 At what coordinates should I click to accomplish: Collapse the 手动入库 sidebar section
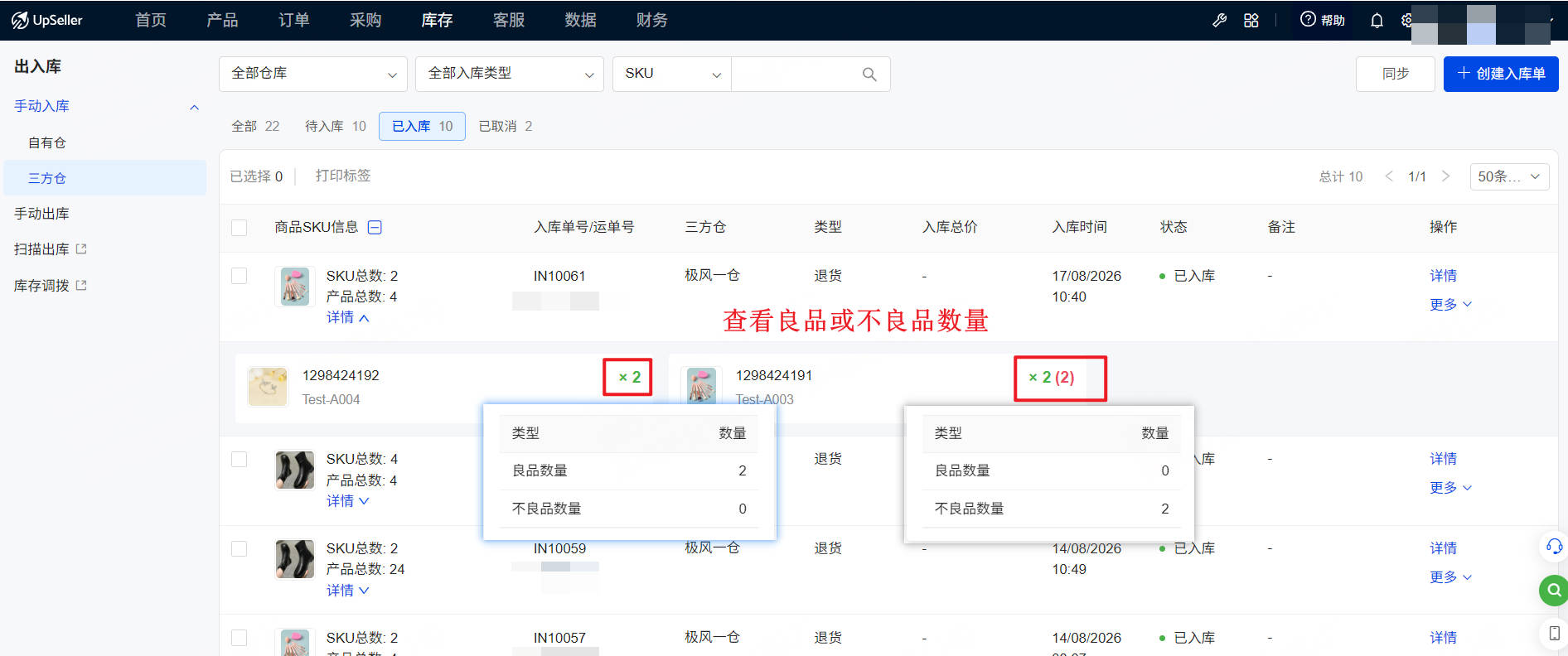click(194, 107)
